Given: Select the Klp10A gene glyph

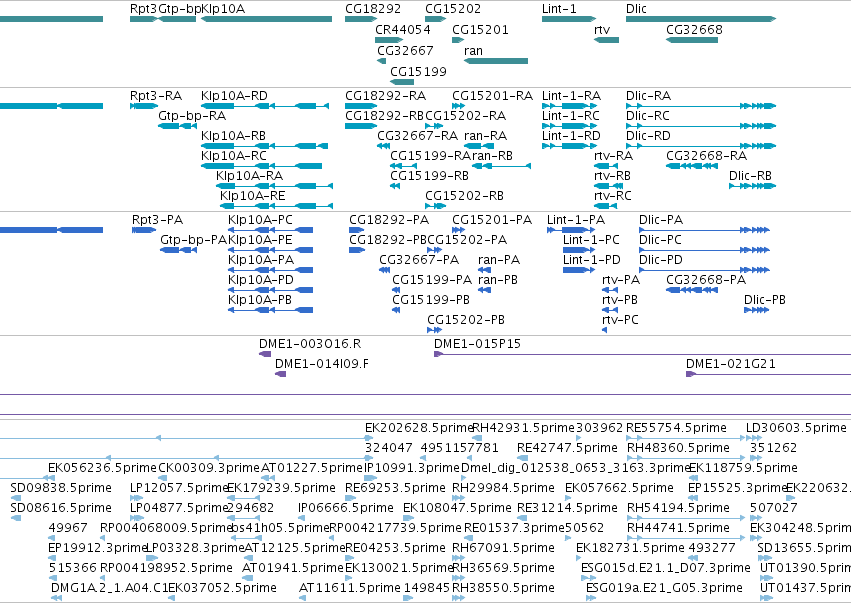Looking at the screenshot, I should (x=266, y=19).
